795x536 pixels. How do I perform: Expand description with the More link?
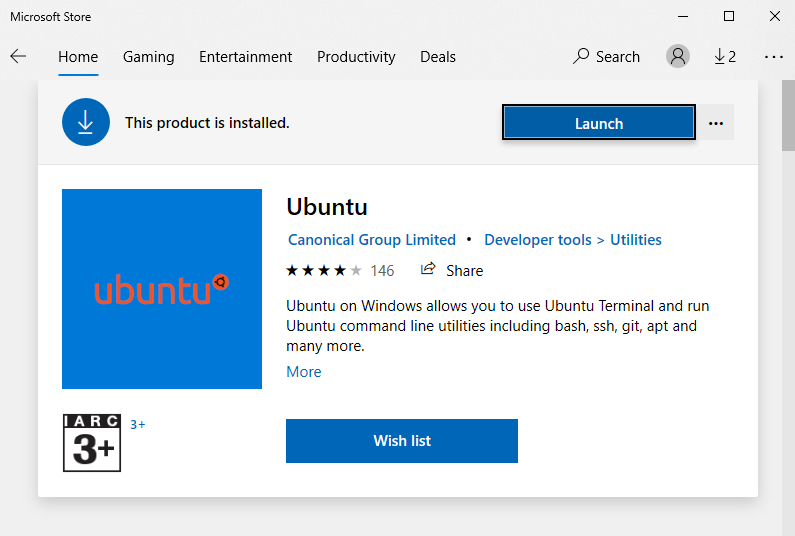pos(304,372)
